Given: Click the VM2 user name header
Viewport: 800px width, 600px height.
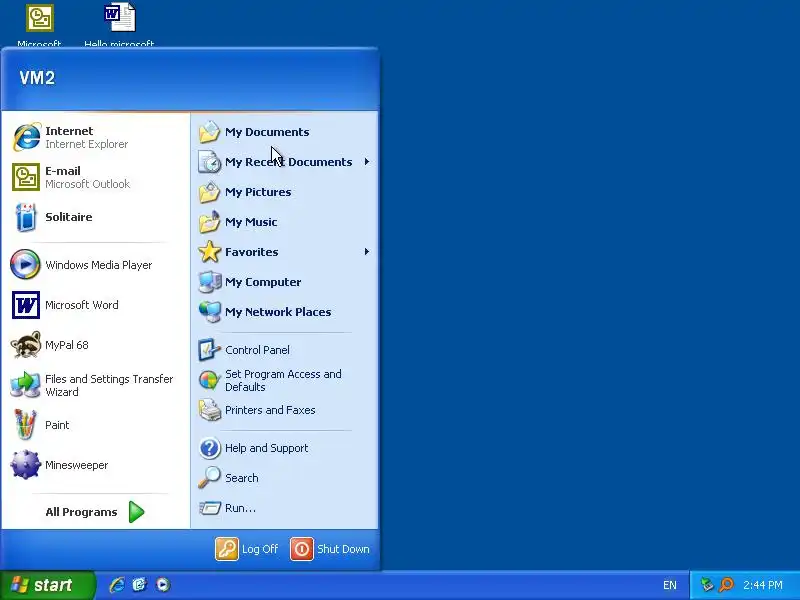Looking at the screenshot, I should (37, 78).
